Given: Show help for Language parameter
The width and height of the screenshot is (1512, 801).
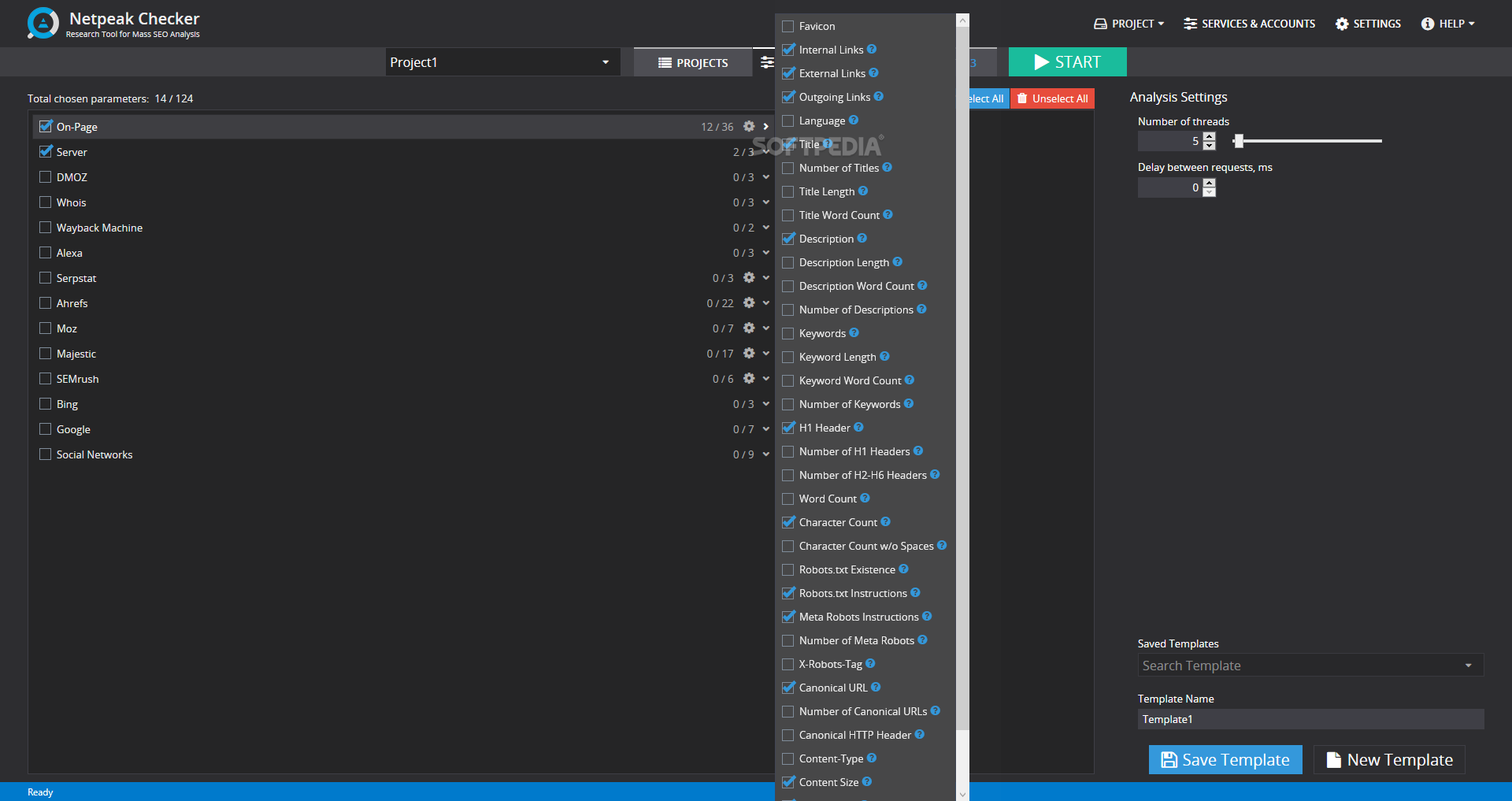Looking at the screenshot, I should [x=854, y=120].
